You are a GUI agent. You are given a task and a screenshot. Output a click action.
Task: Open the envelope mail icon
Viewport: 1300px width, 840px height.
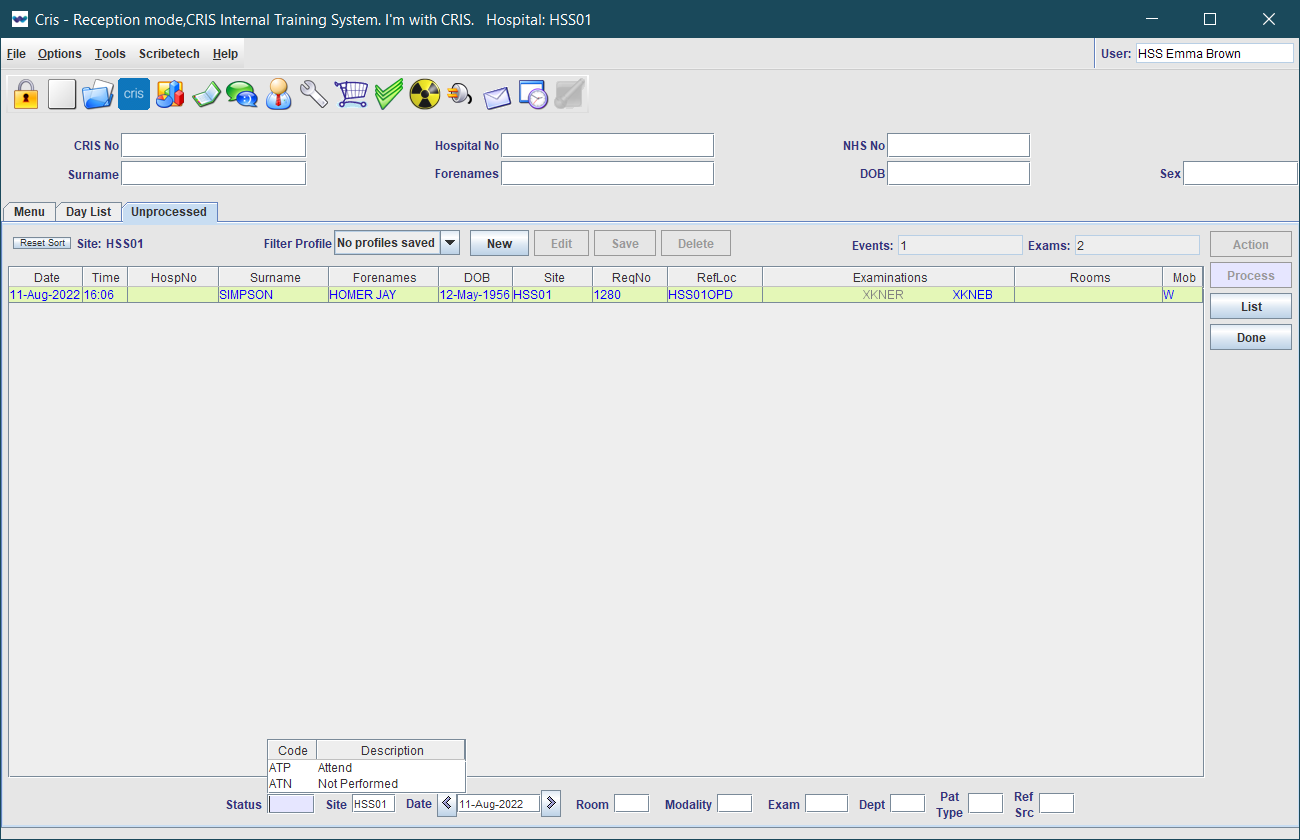pyautogui.click(x=497, y=96)
